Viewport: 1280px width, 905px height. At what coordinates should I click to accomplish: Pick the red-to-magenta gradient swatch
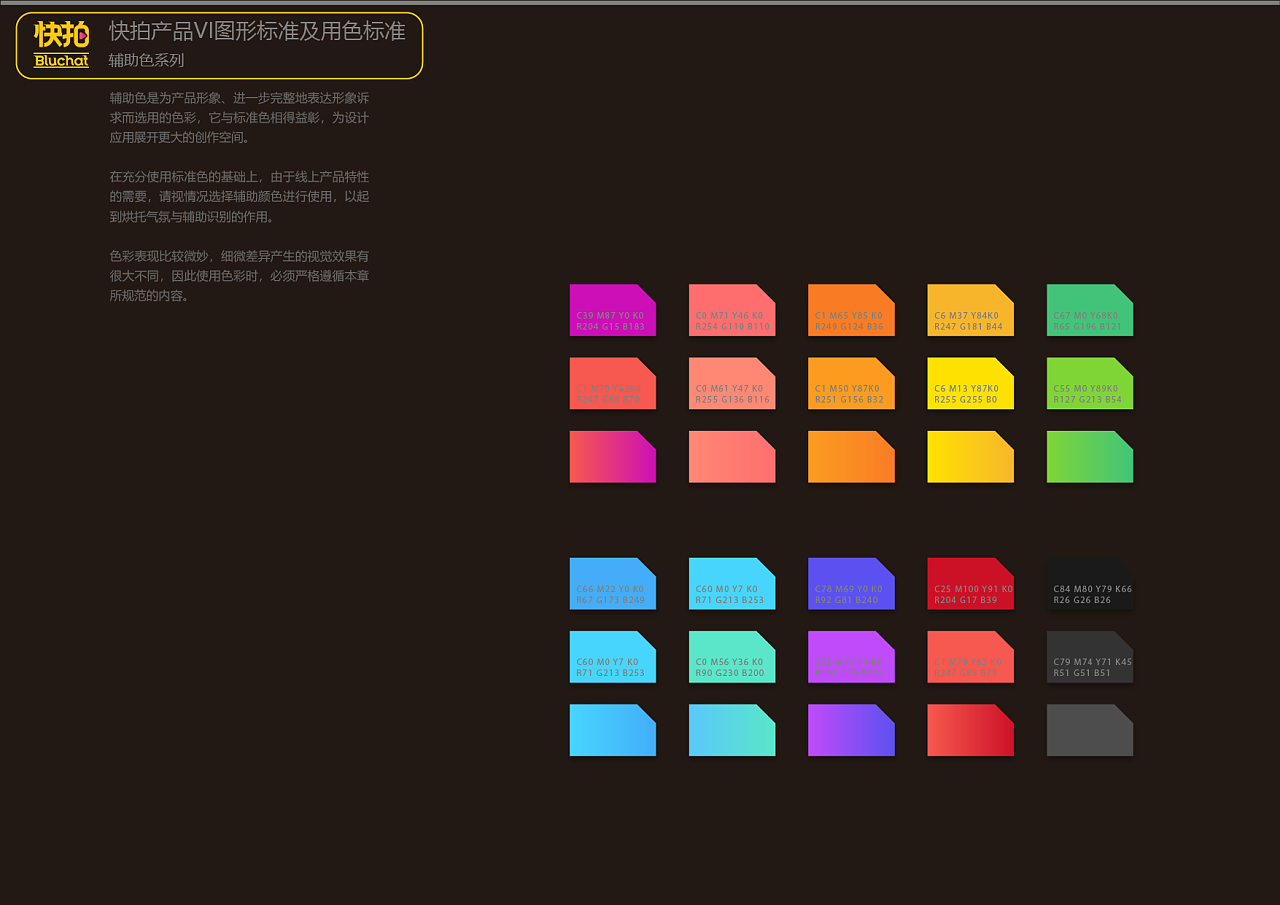pyautogui.click(x=612, y=457)
